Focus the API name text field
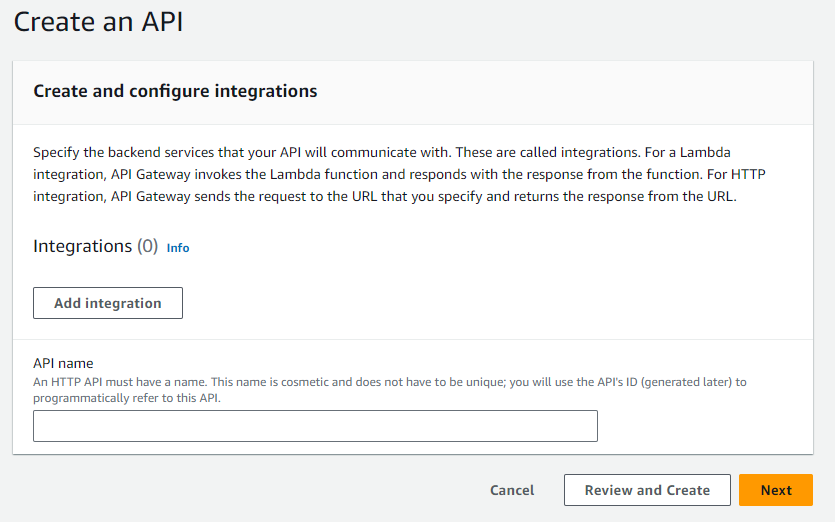 (x=315, y=426)
